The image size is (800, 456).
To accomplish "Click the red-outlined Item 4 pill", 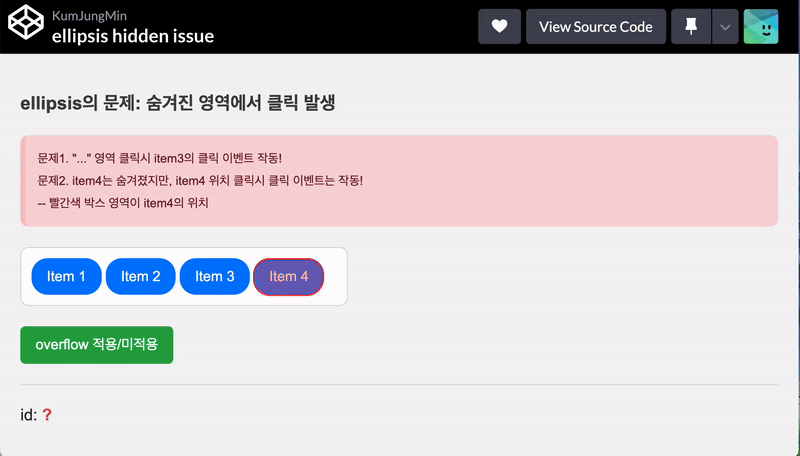I will point(289,276).
